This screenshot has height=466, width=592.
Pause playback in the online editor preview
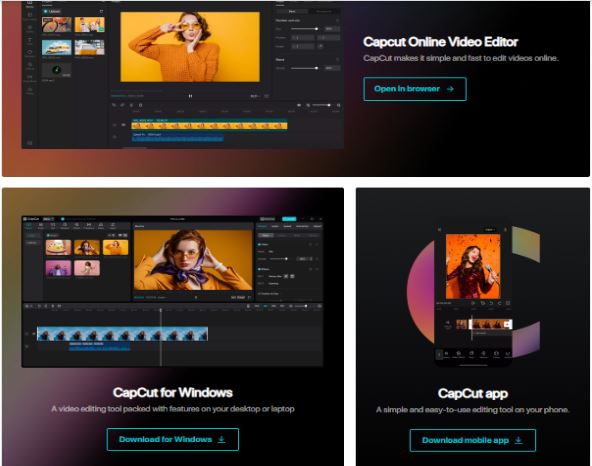tap(190, 96)
